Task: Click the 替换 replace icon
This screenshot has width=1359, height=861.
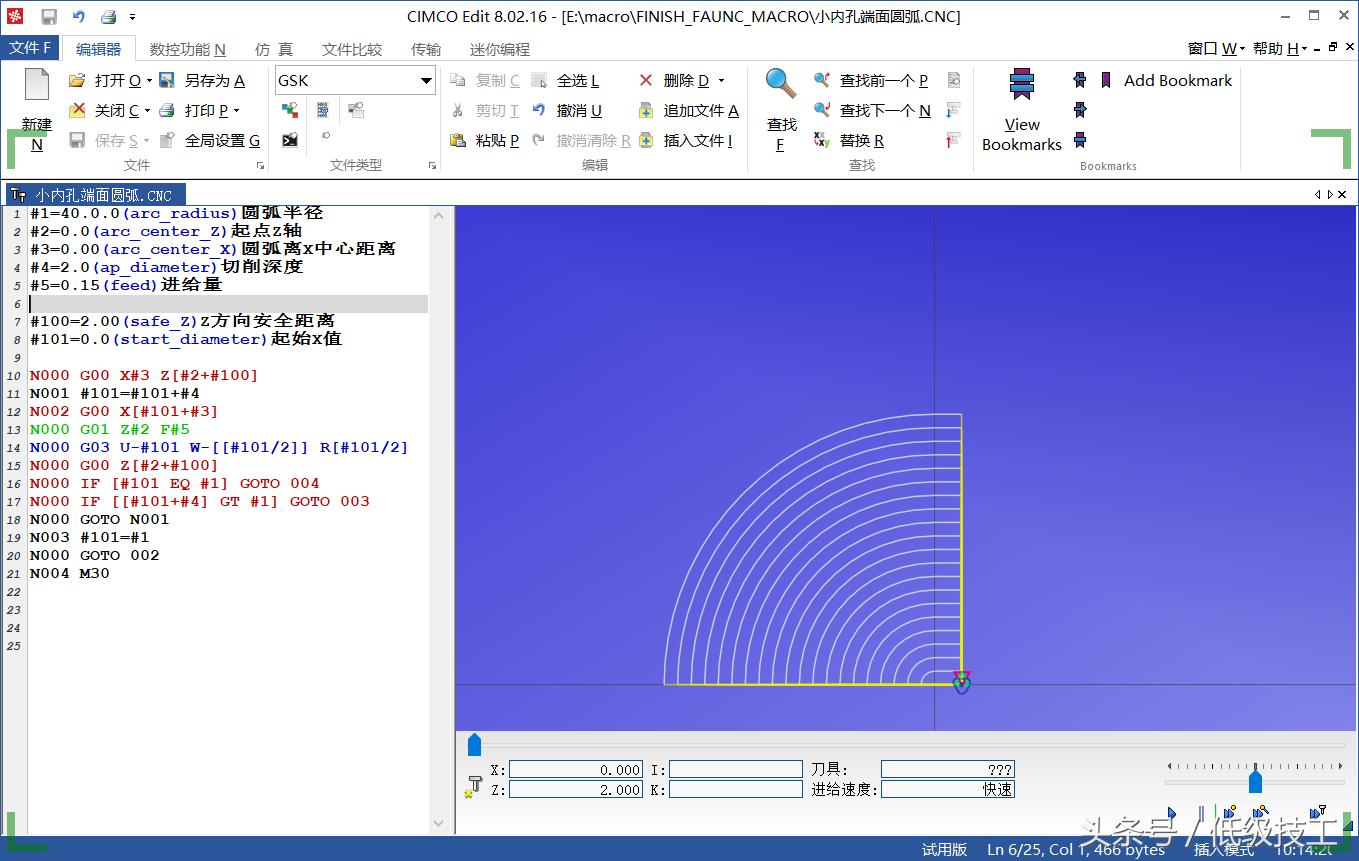Action: (x=822, y=141)
